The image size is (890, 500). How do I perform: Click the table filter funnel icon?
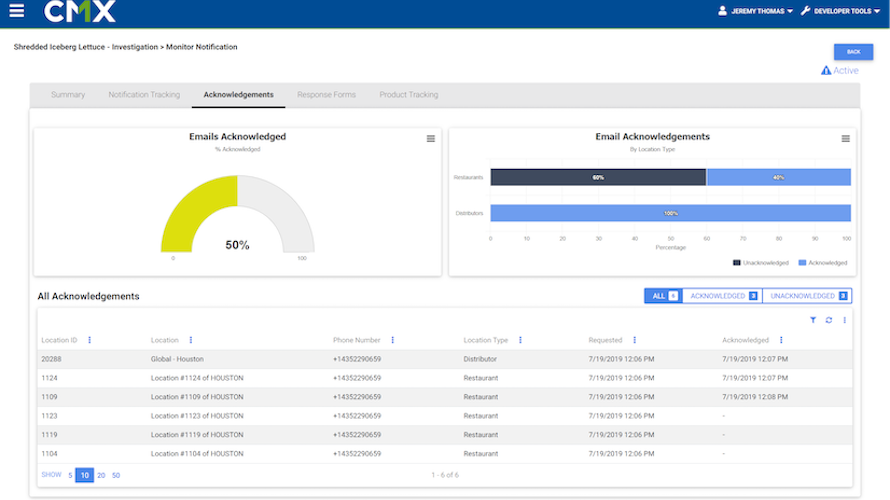click(813, 320)
